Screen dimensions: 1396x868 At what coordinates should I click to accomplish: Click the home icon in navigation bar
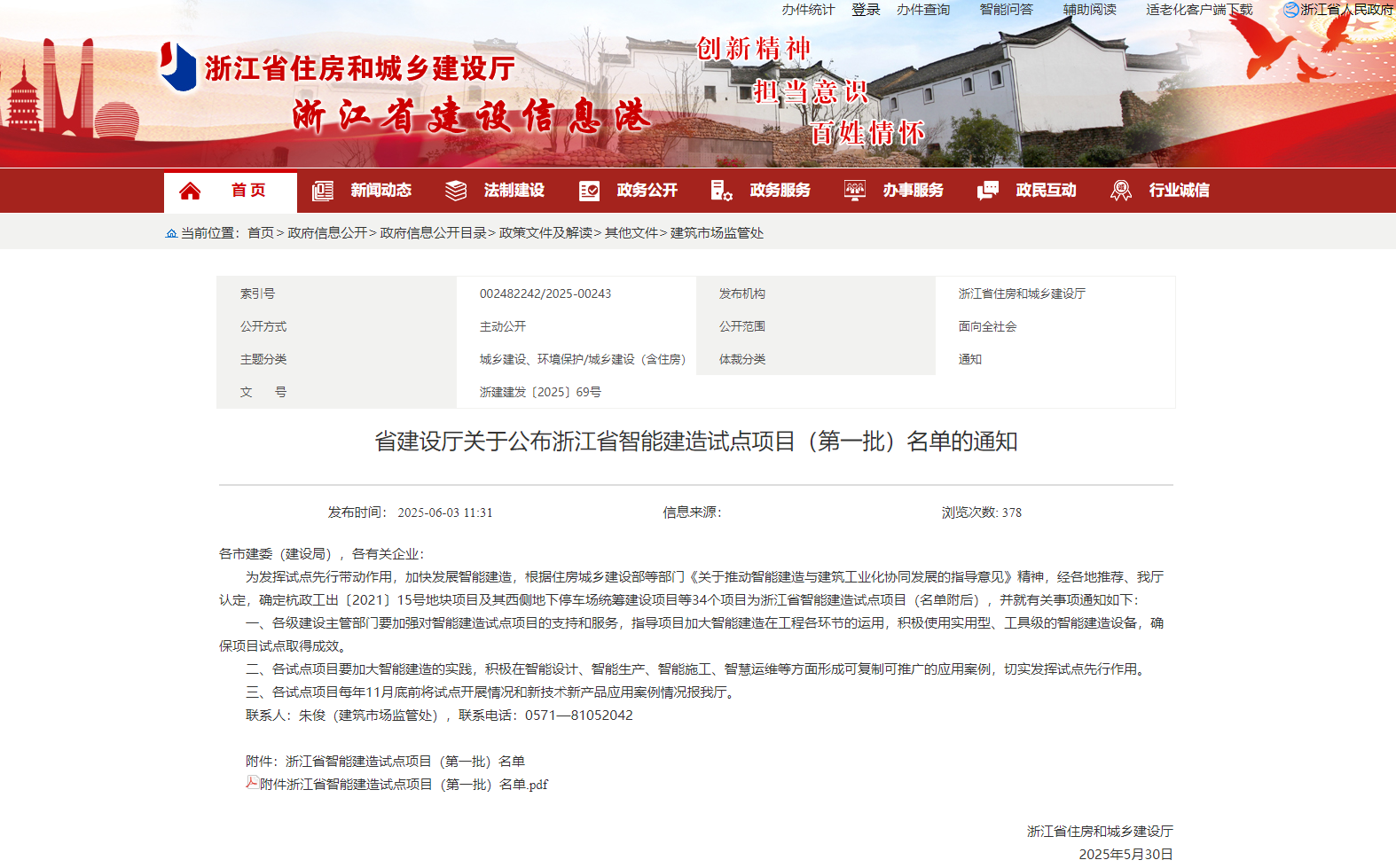190,191
